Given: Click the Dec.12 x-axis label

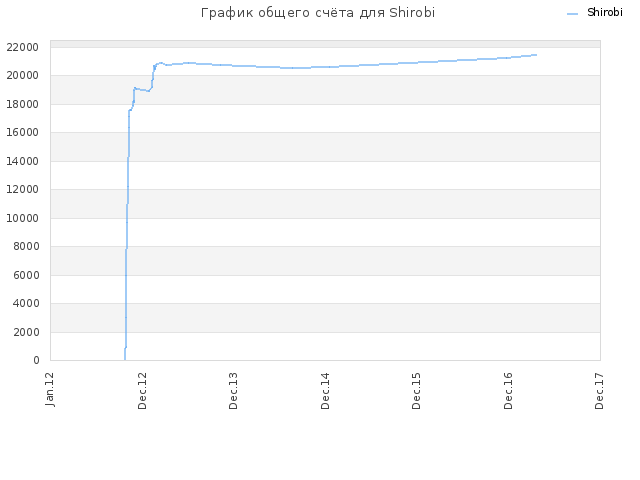Looking at the screenshot, I should coord(142,391).
